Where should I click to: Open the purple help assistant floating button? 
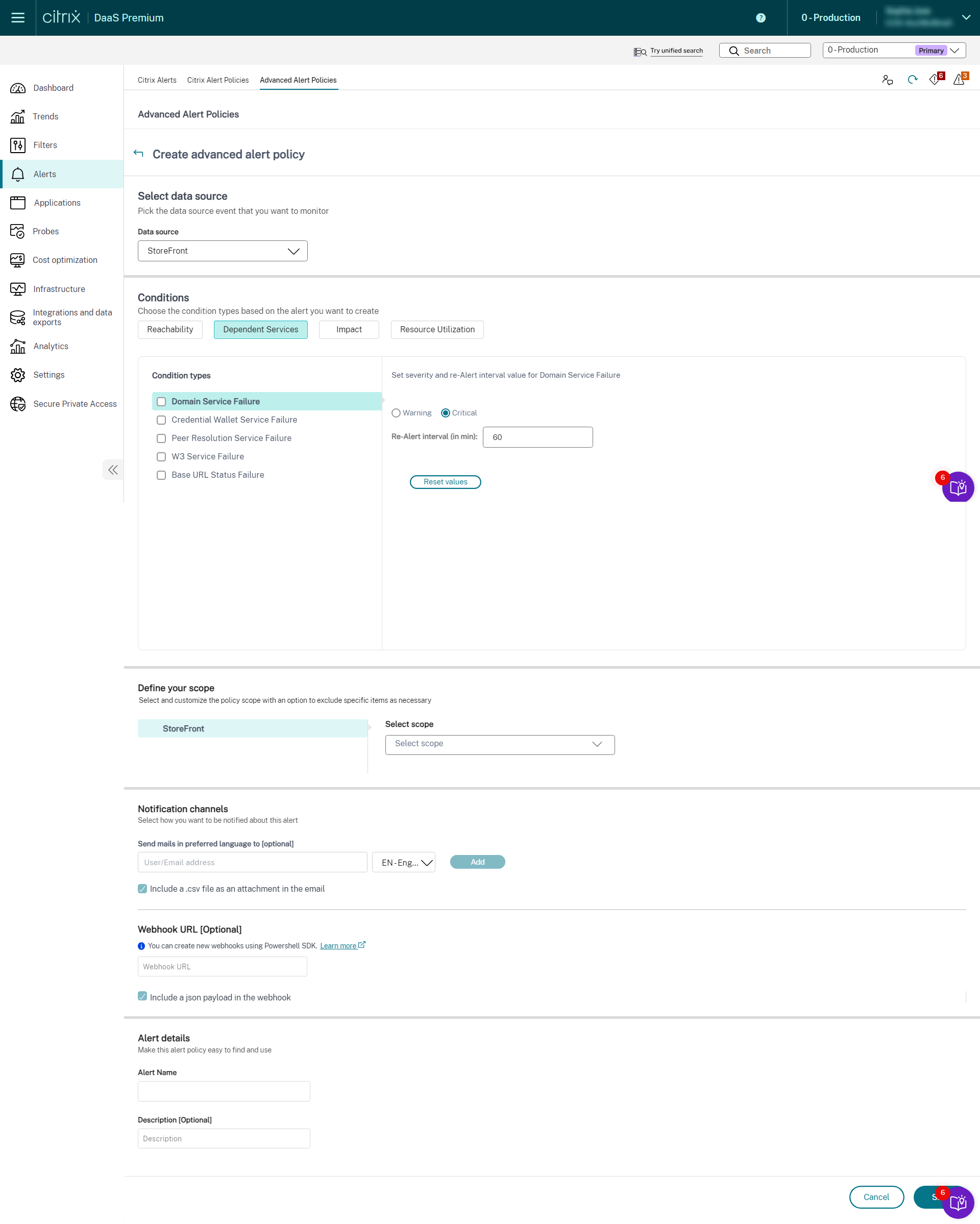tap(958, 487)
